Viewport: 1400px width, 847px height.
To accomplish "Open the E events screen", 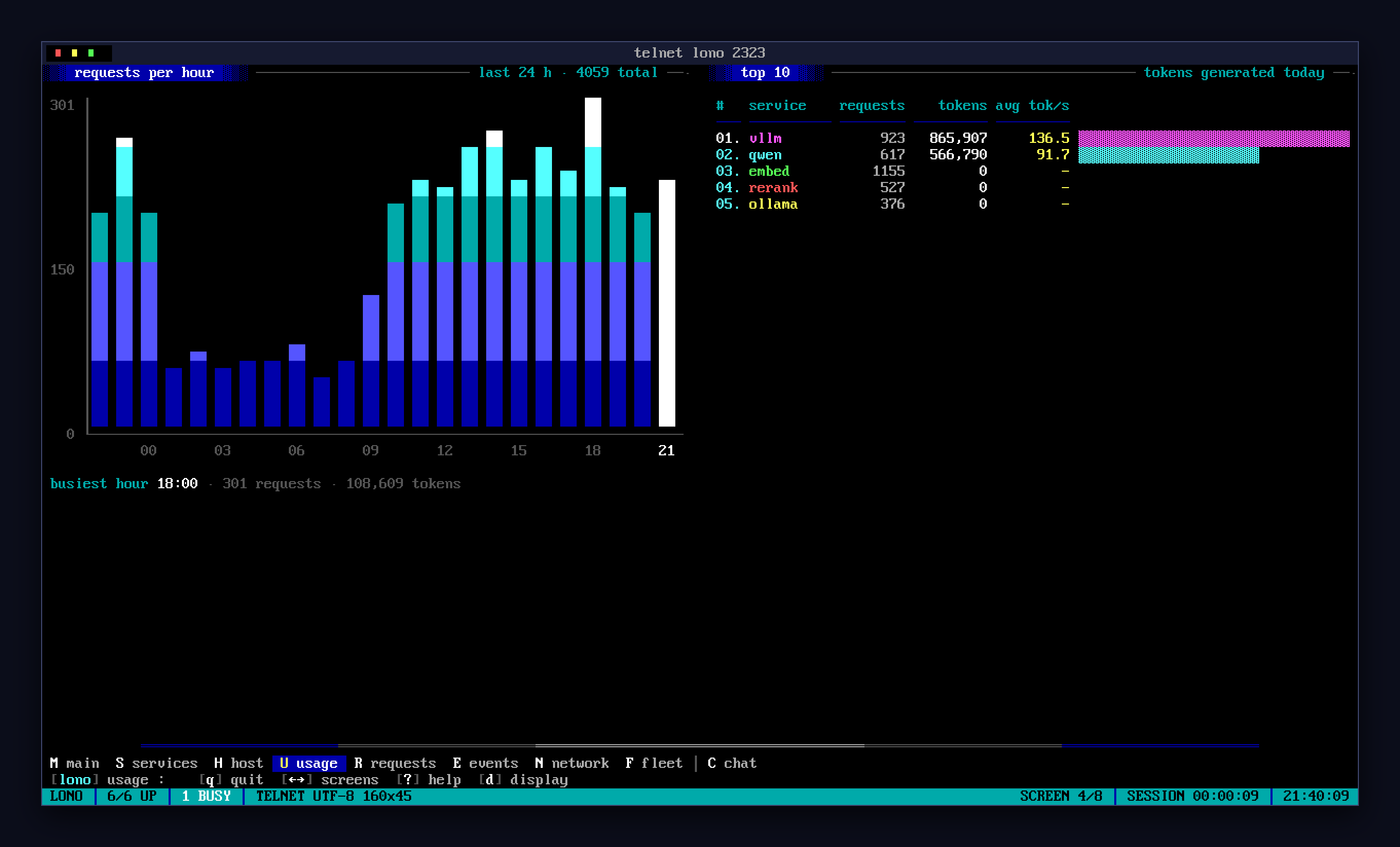I will coord(486,763).
